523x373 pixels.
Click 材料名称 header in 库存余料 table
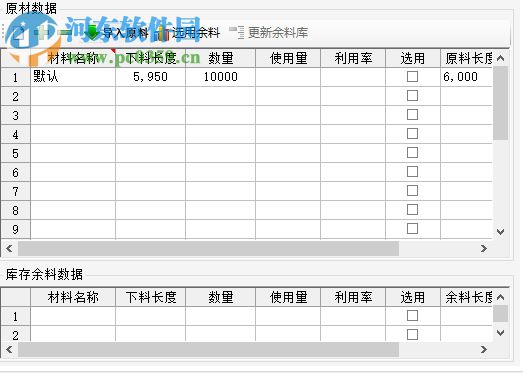[x=73, y=297]
